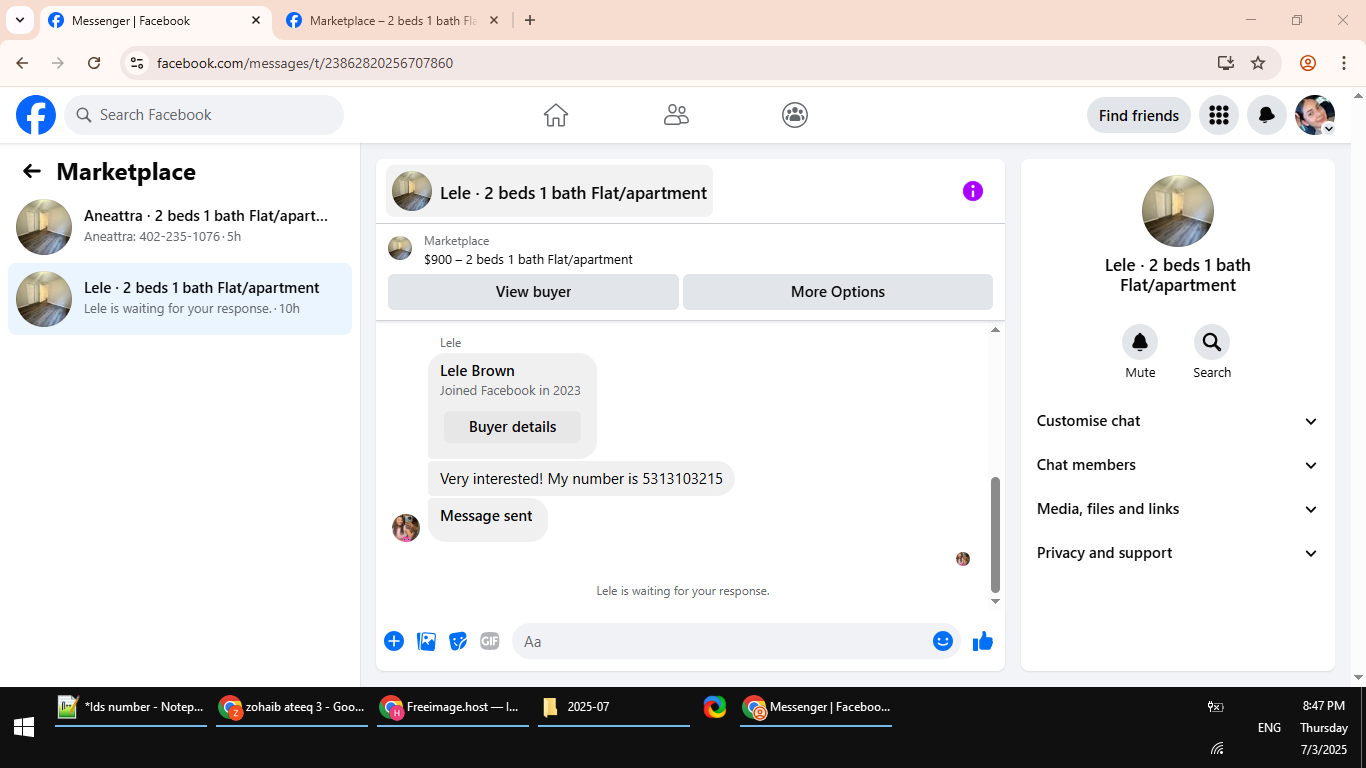Image resolution: width=1366 pixels, height=768 pixels.
Task: Open Aneattra conversation in list
Action: point(180,227)
